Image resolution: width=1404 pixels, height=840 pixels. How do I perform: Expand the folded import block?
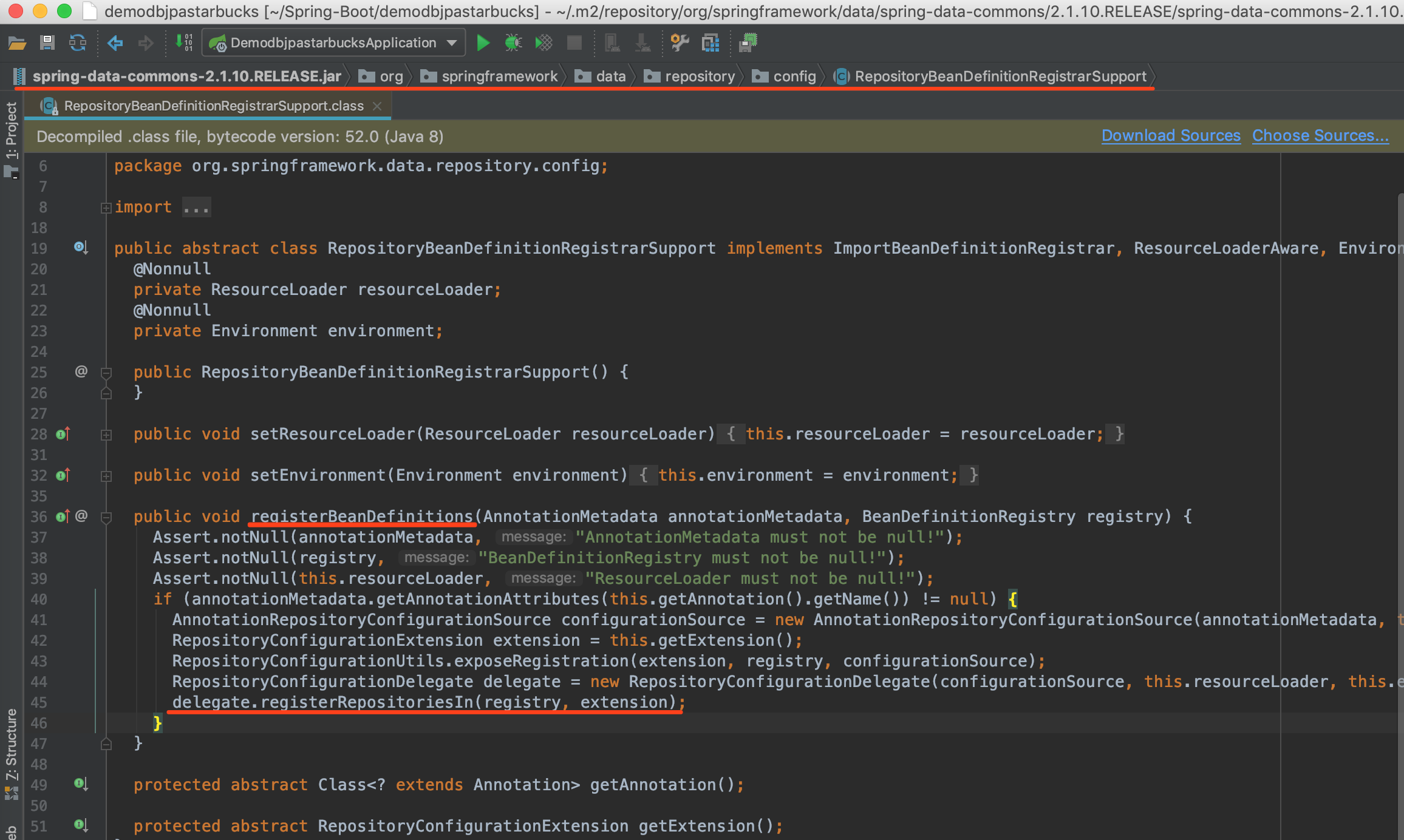106,208
